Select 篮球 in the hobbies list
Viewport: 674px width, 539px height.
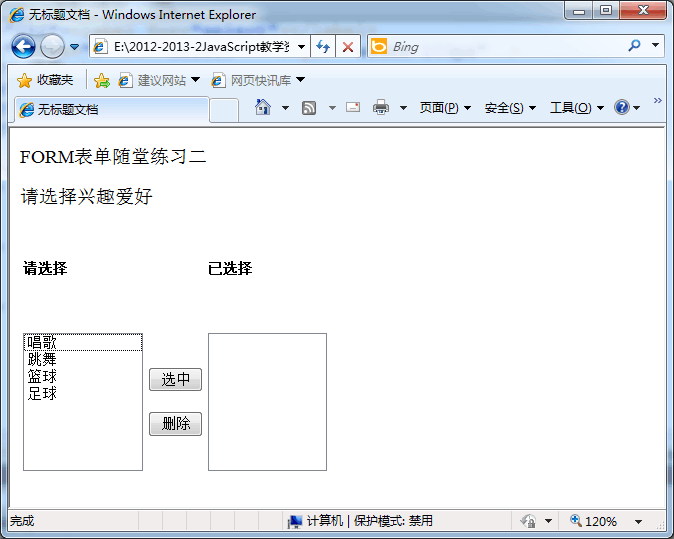click(83, 377)
